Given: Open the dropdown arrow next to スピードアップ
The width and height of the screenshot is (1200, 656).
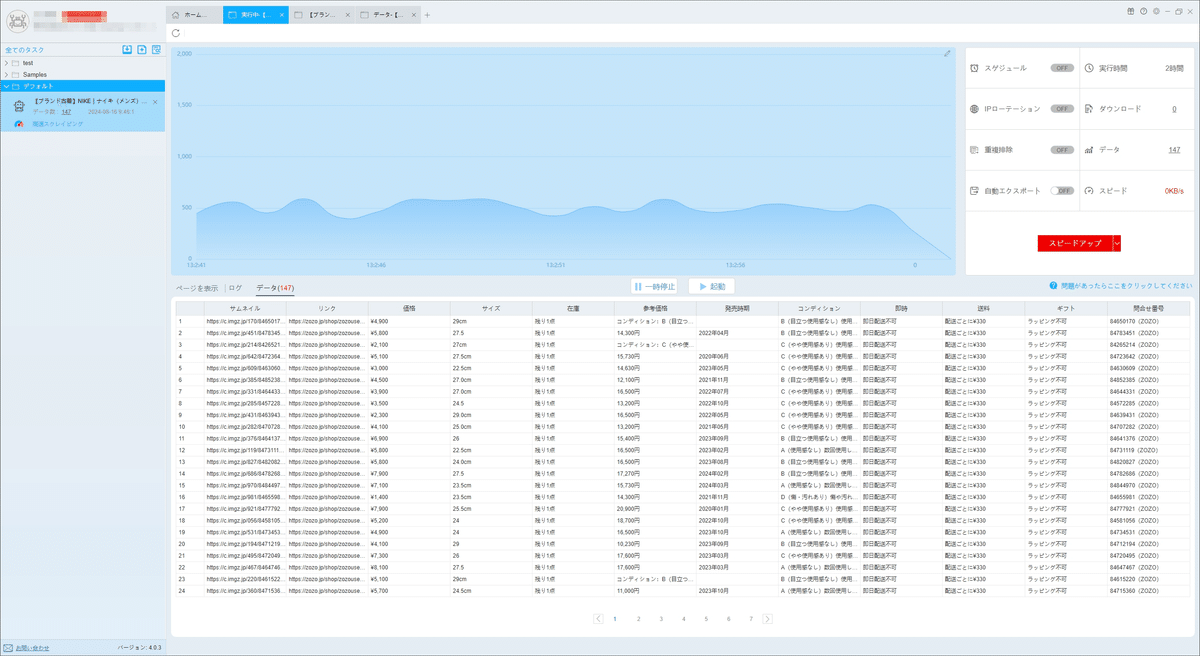Looking at the screenshot, I should point(1117,243).
